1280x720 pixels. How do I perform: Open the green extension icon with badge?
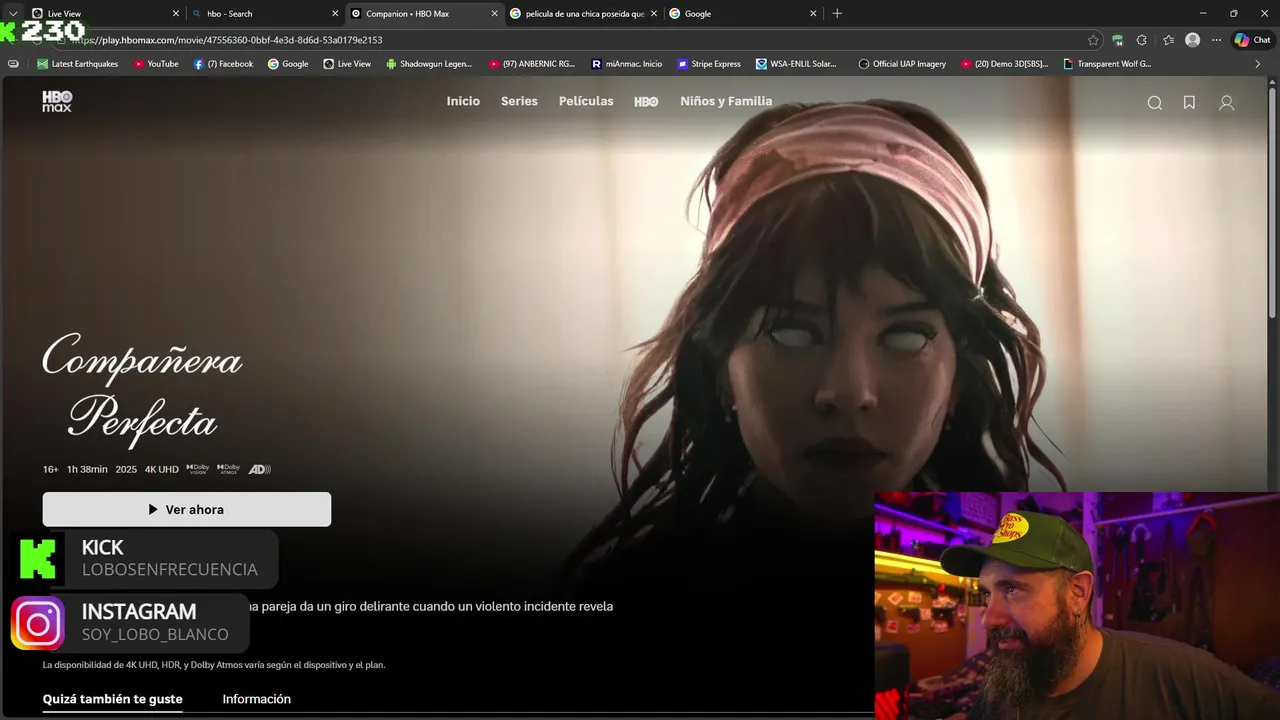click(1118, 40)
